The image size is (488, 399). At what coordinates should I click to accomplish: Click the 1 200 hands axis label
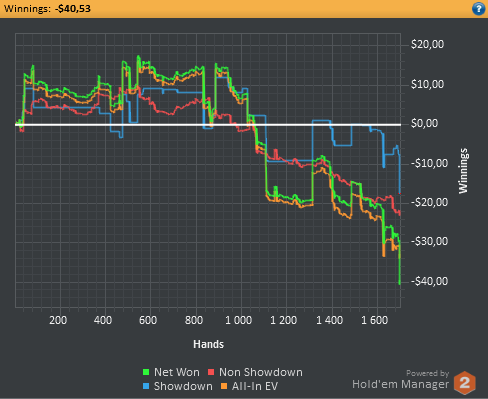[283, 320]
